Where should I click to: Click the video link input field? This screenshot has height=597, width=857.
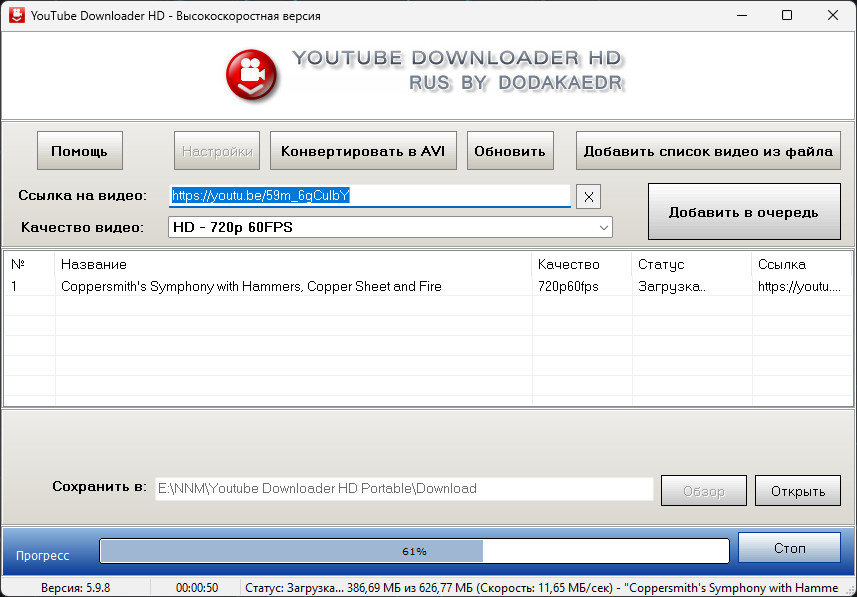coord(369,196)
